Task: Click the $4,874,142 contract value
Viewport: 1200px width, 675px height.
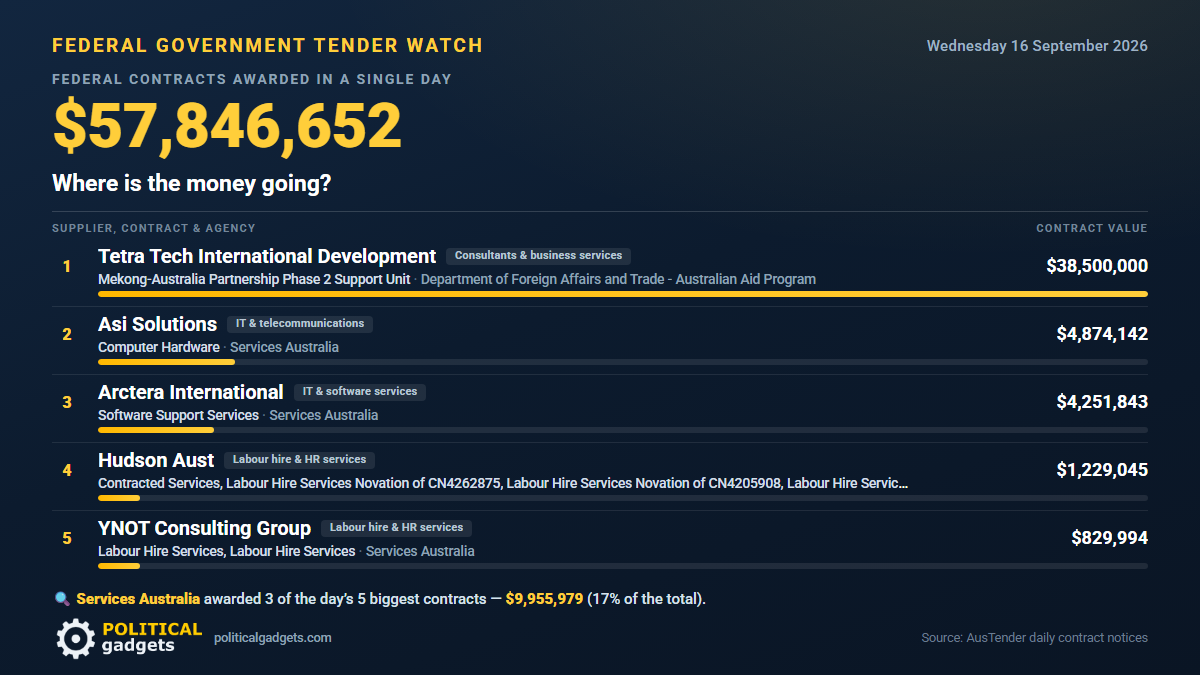Action: tap(1102, 334)
